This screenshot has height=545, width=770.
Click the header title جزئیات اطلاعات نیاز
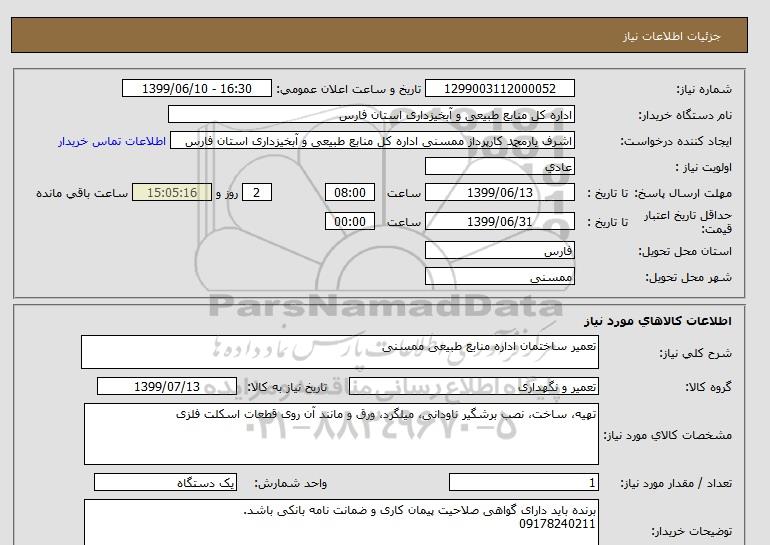click(671, 36)
